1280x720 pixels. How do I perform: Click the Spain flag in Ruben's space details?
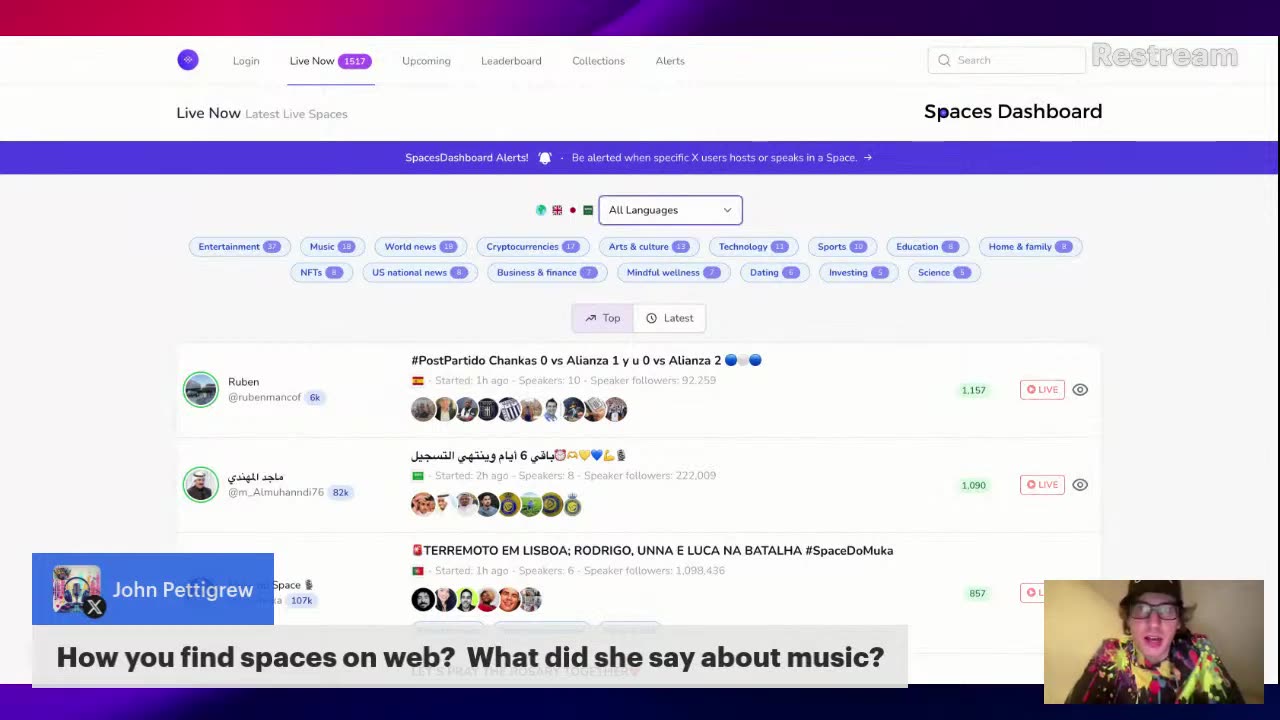coord(418,381)
